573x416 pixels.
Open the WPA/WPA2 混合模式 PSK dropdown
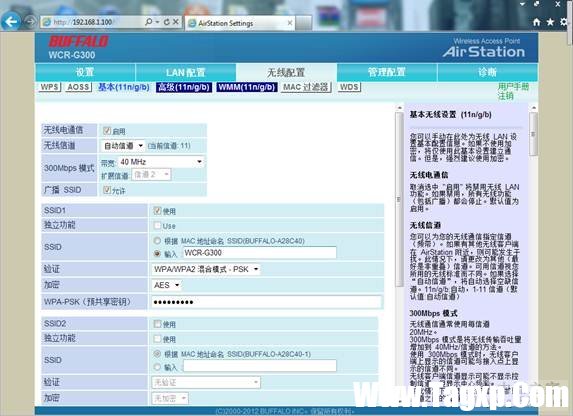pyautogui.click(x=206, y=269)
